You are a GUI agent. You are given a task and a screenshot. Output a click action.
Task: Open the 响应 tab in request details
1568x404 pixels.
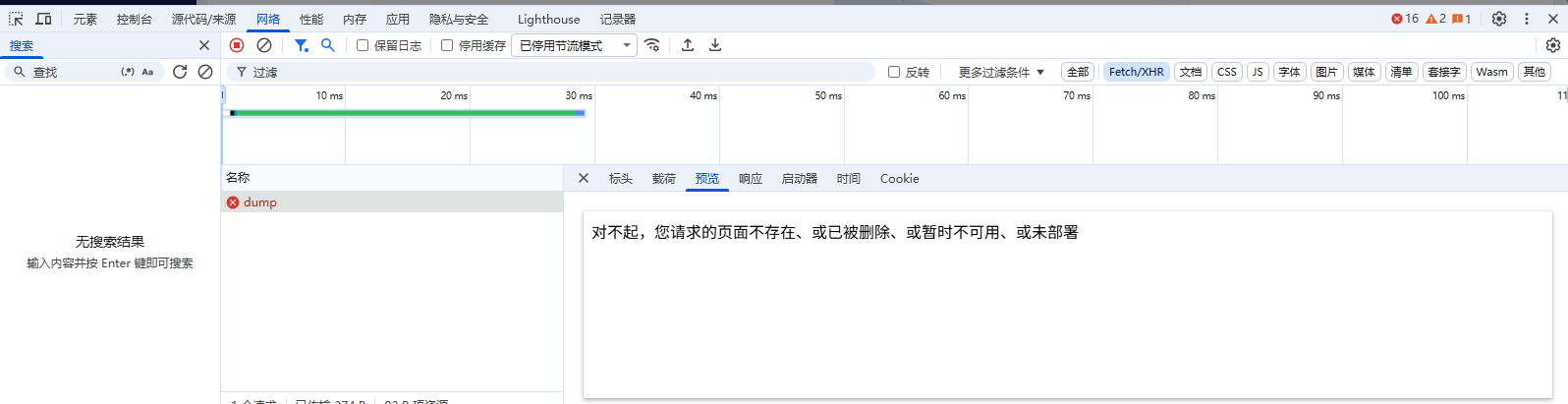[751, 178]
